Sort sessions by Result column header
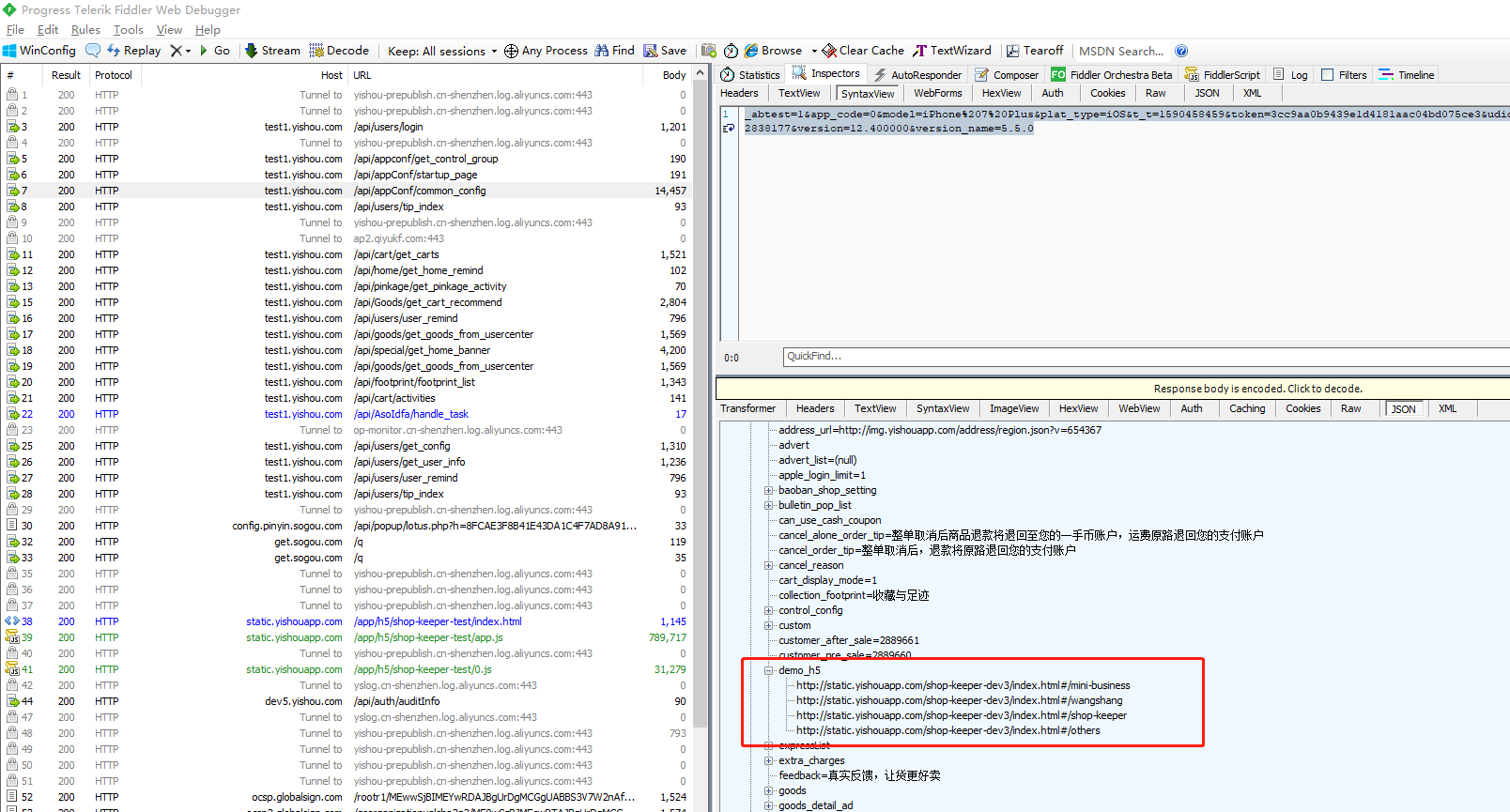 (66, 75)
